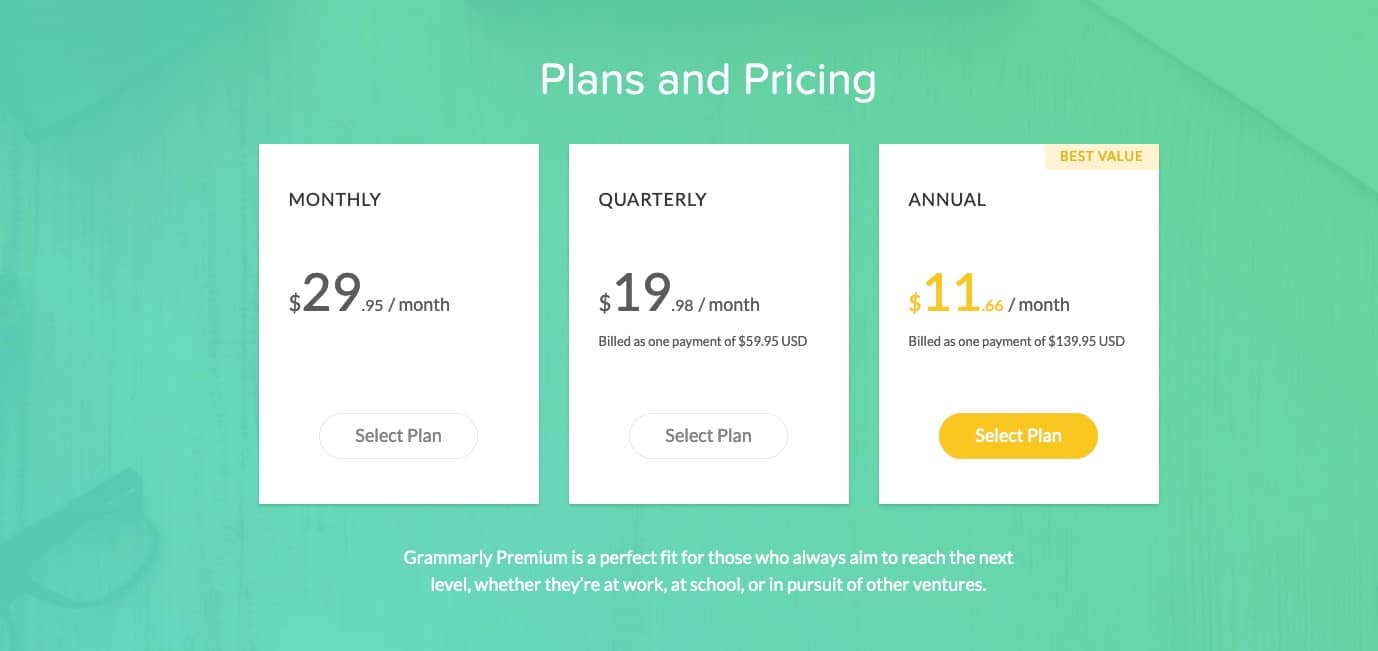Click the yellow 11 price number
The height and width of the screenshot is (651, 1378).
pos(952,293)
